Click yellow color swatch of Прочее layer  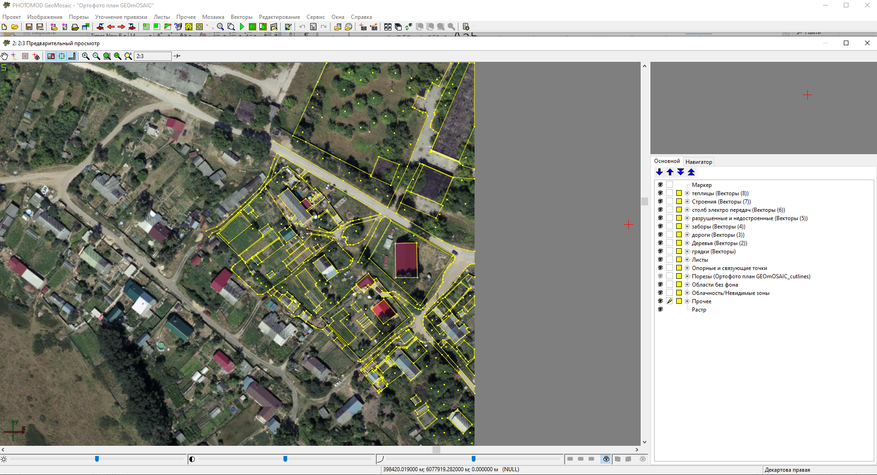(679, 301)
